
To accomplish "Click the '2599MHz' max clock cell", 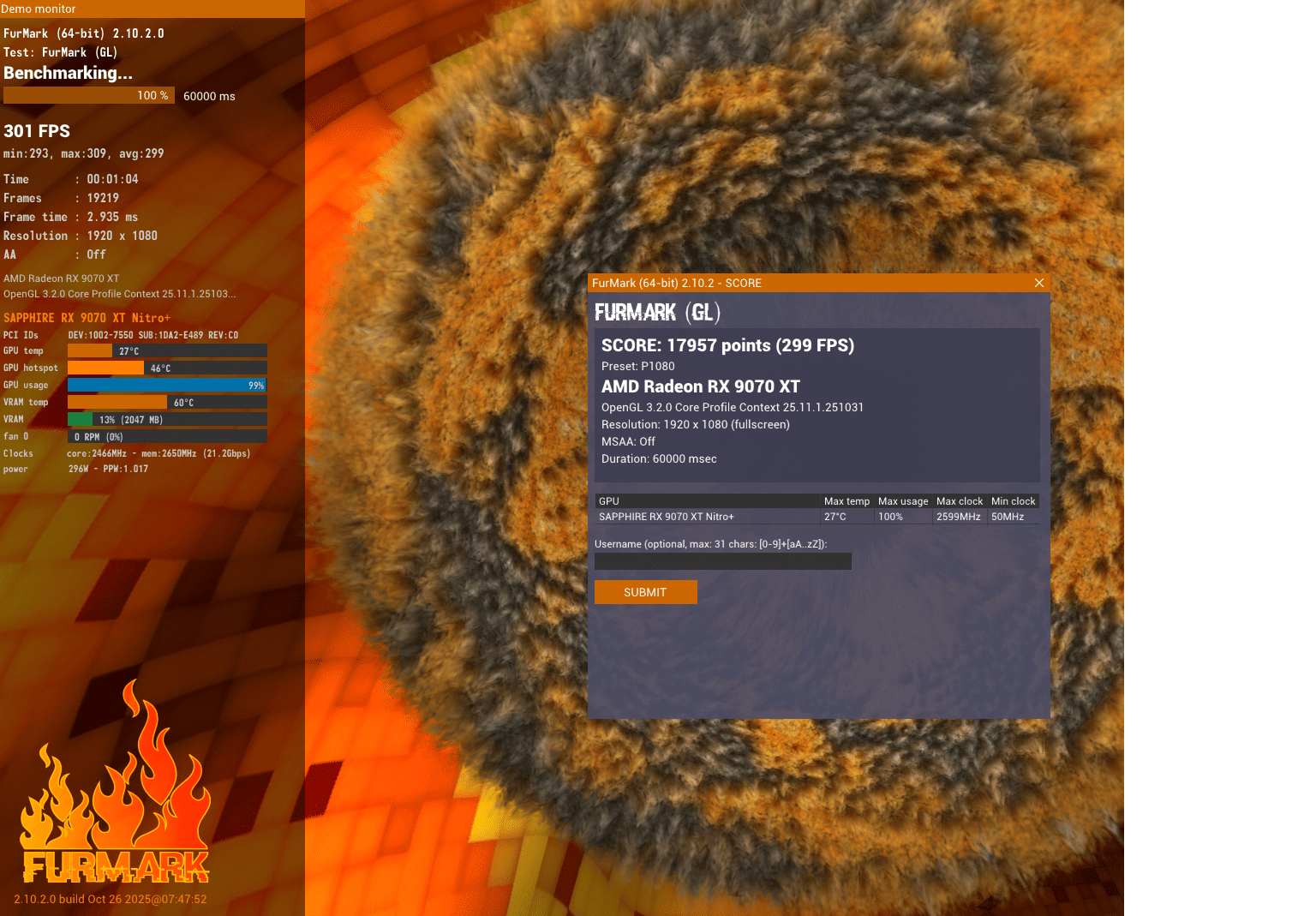I will point(958,517).
